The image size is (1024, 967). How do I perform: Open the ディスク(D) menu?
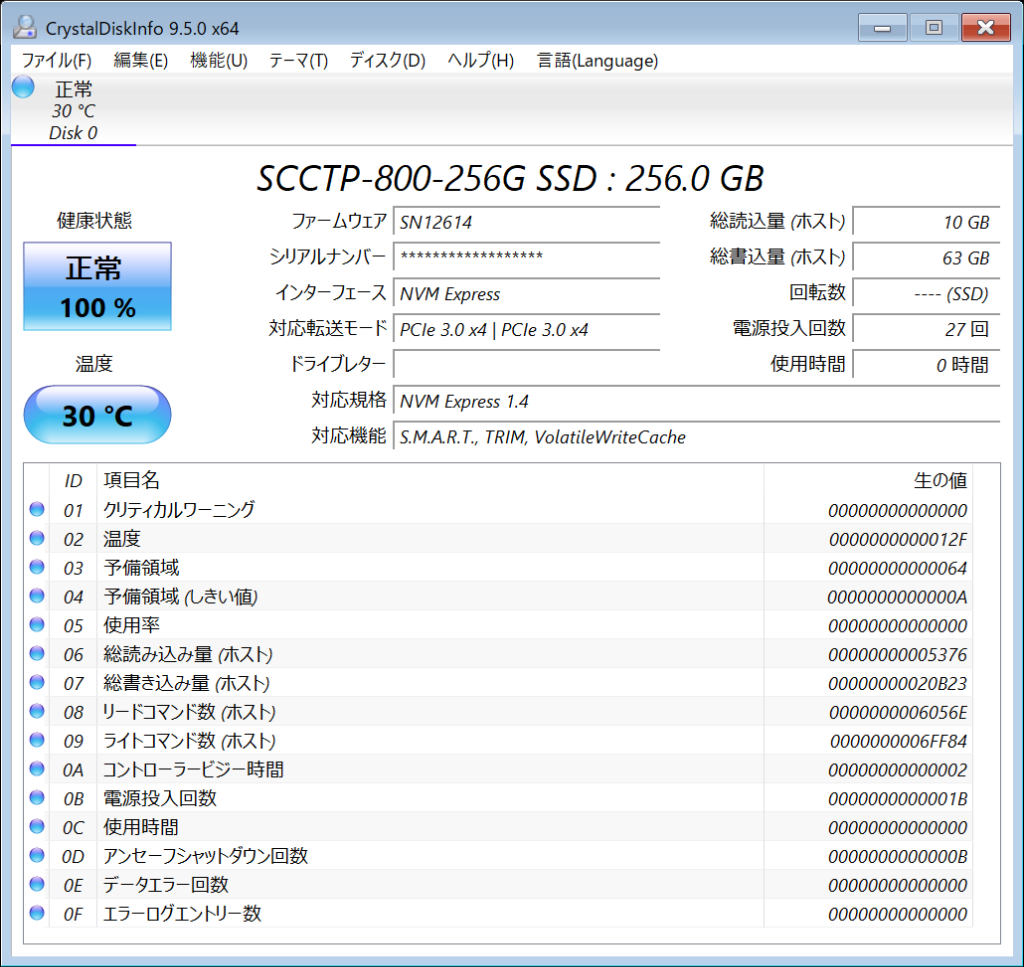388,61
